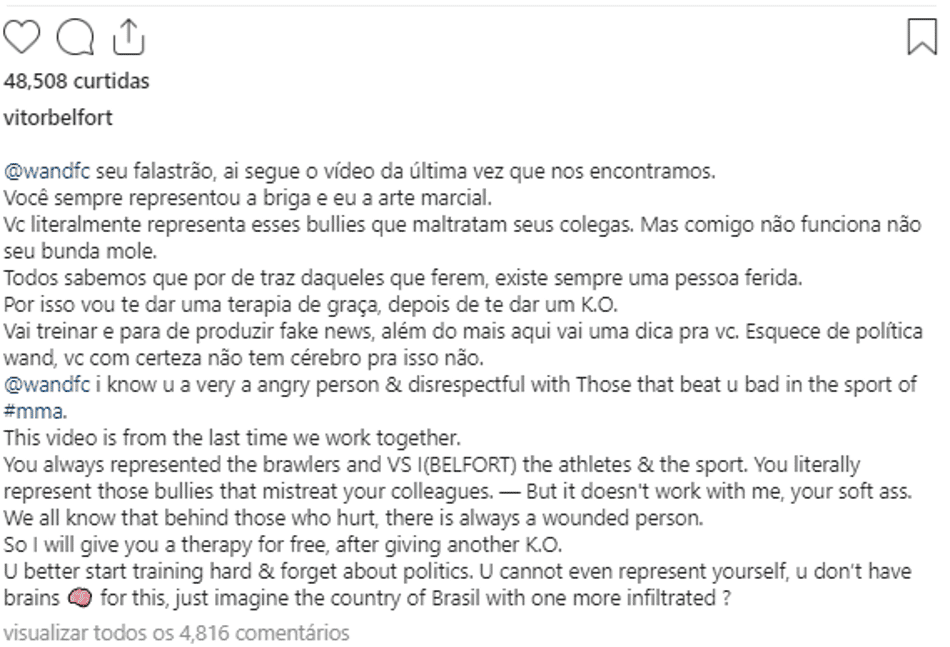The image size is (950, 647).
Task: Click the text 'Todos sabemos que por de traz'
Action: tap(402, 277)
